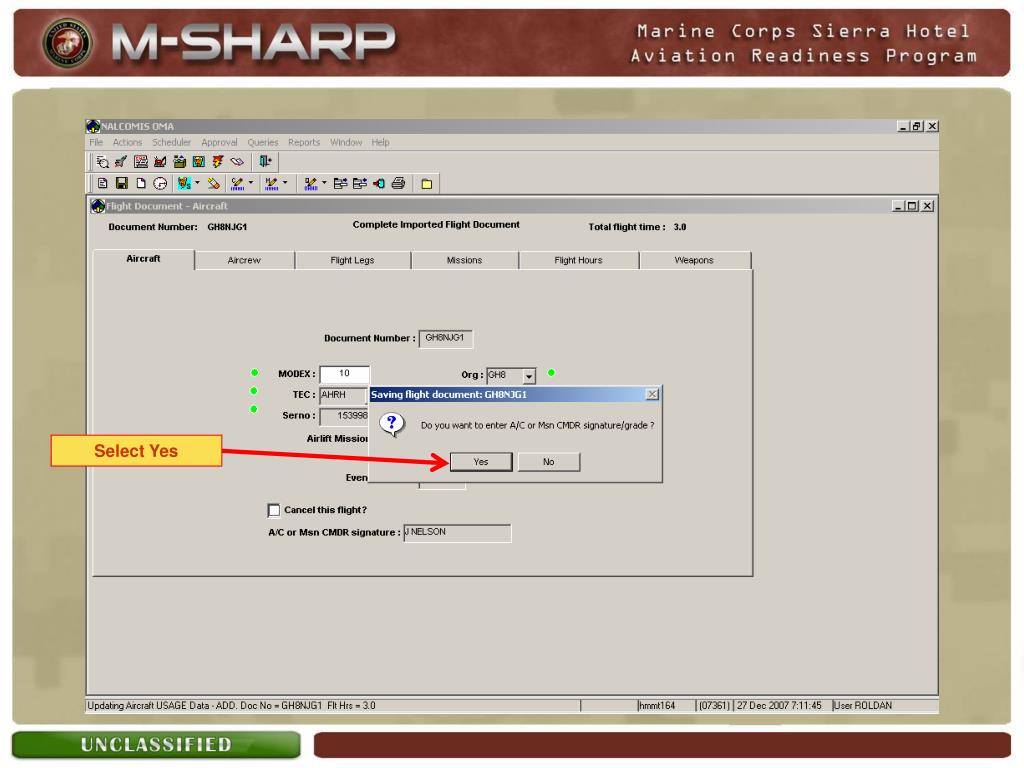Image resolution: width=1024 pixels, height=768 pixels.
Task: Click the lined document icon beside the floppy disk
Action: pos(103,184)
